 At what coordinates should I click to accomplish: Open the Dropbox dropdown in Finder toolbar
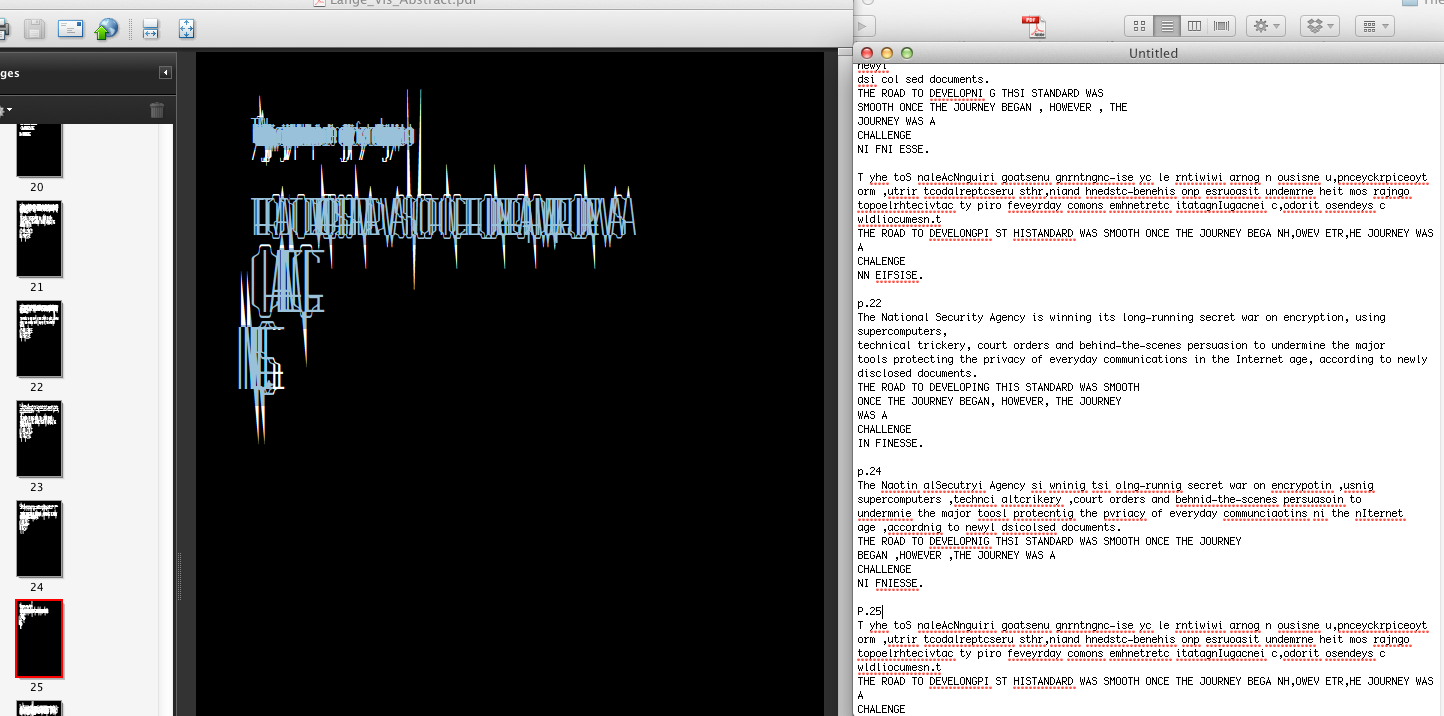click(1320, 26)
